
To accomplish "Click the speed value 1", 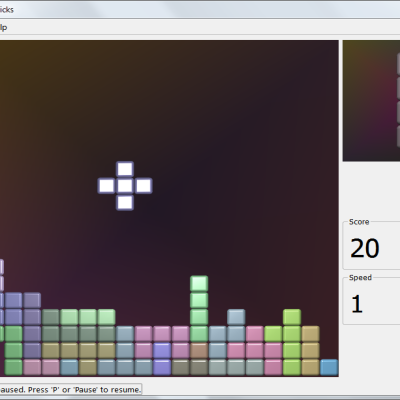I will click(357, 304).
